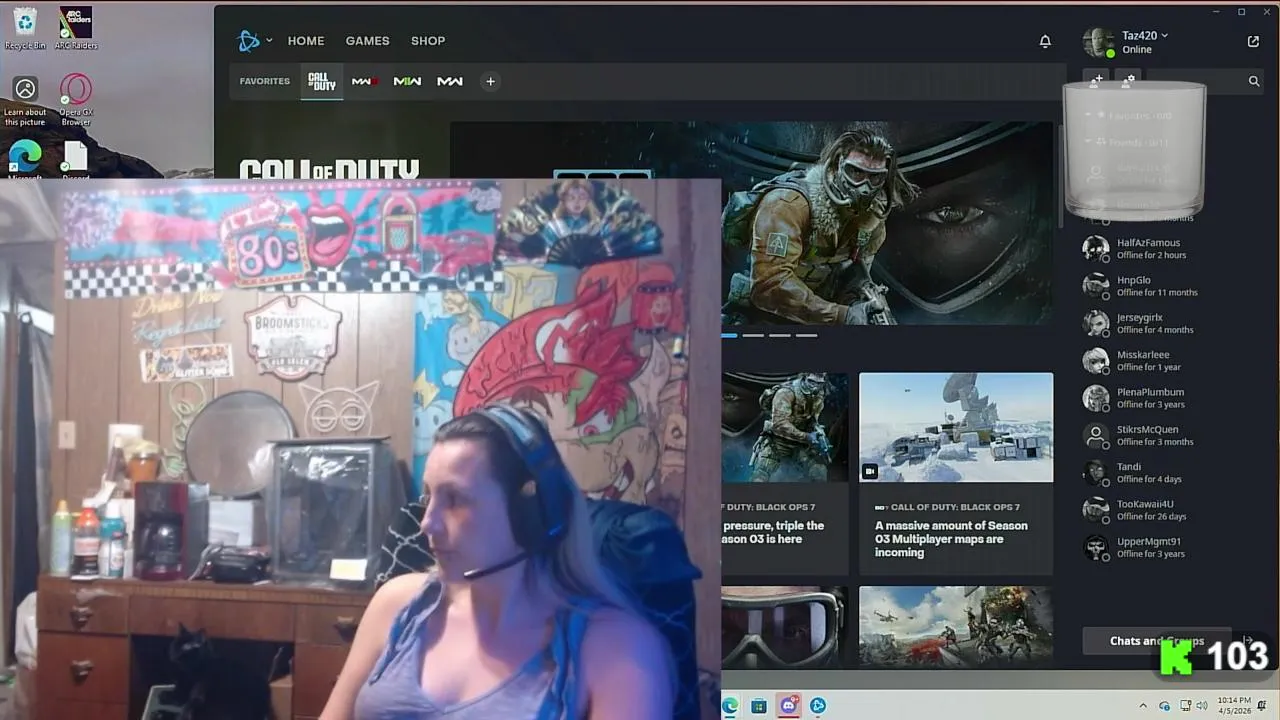
Task: Open the Battle.net logo menu
Action: pos(248,41)
